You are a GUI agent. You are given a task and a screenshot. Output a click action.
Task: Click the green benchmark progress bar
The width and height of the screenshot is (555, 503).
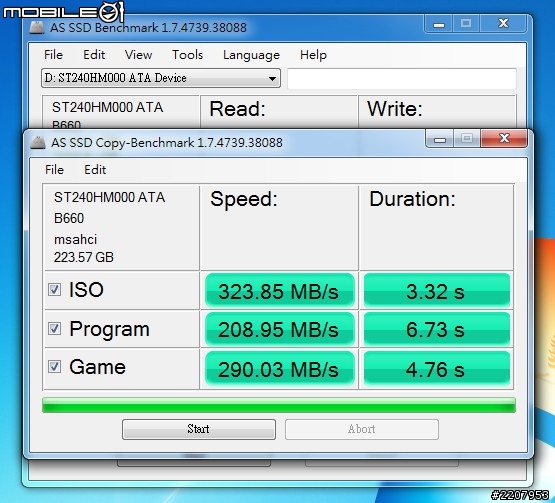tap(279, 405)
